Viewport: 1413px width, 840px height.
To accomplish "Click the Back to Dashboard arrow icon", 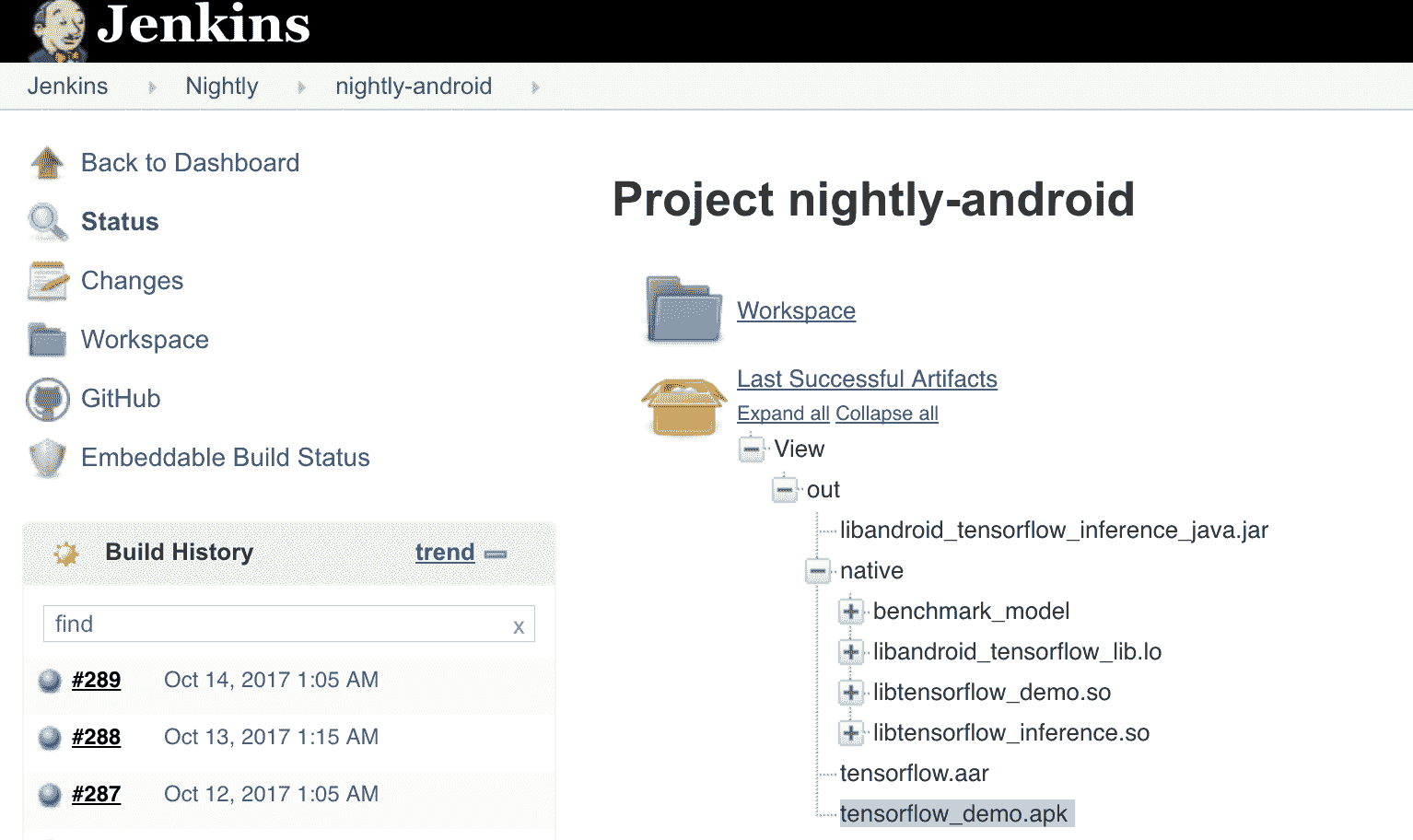I will pyautogui.click(x=47, y=163).
